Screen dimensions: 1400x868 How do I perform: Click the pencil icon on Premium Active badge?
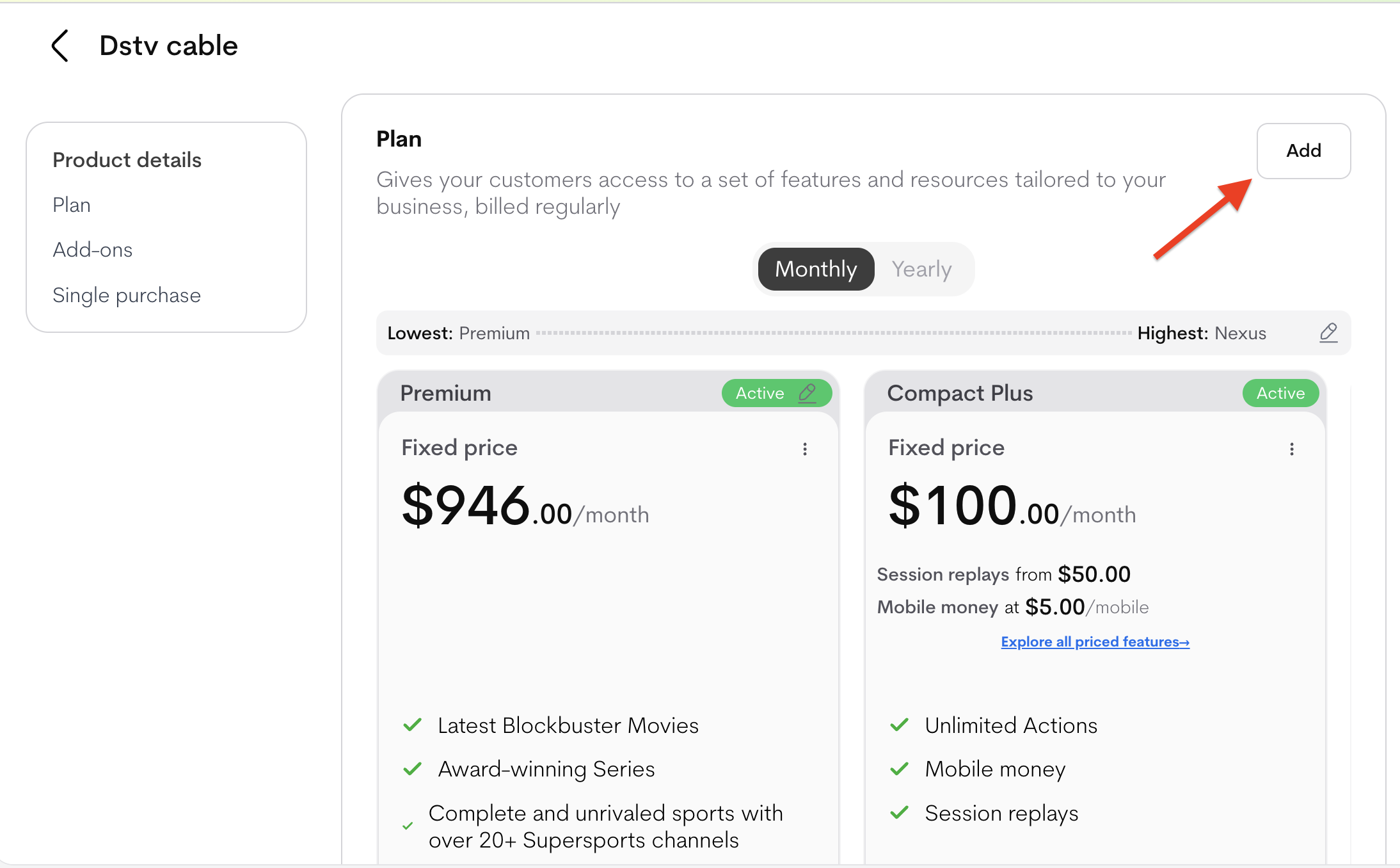807,392
